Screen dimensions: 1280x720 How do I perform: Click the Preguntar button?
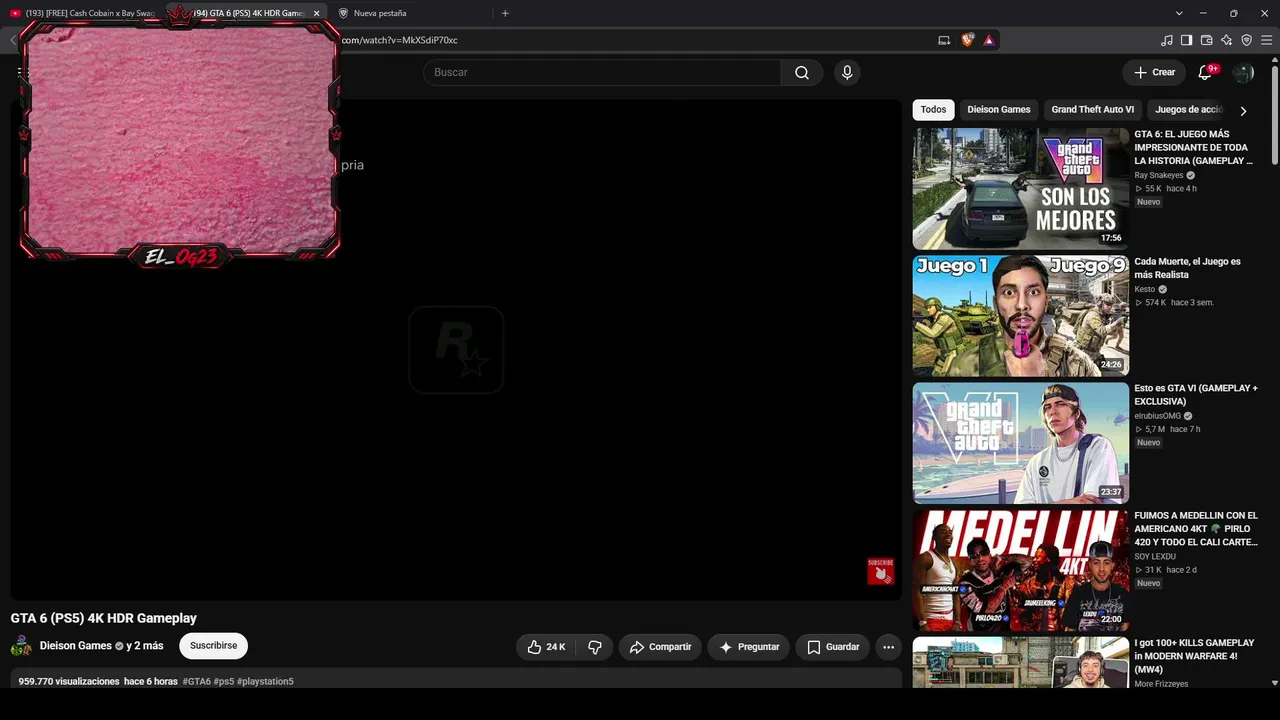749,647
